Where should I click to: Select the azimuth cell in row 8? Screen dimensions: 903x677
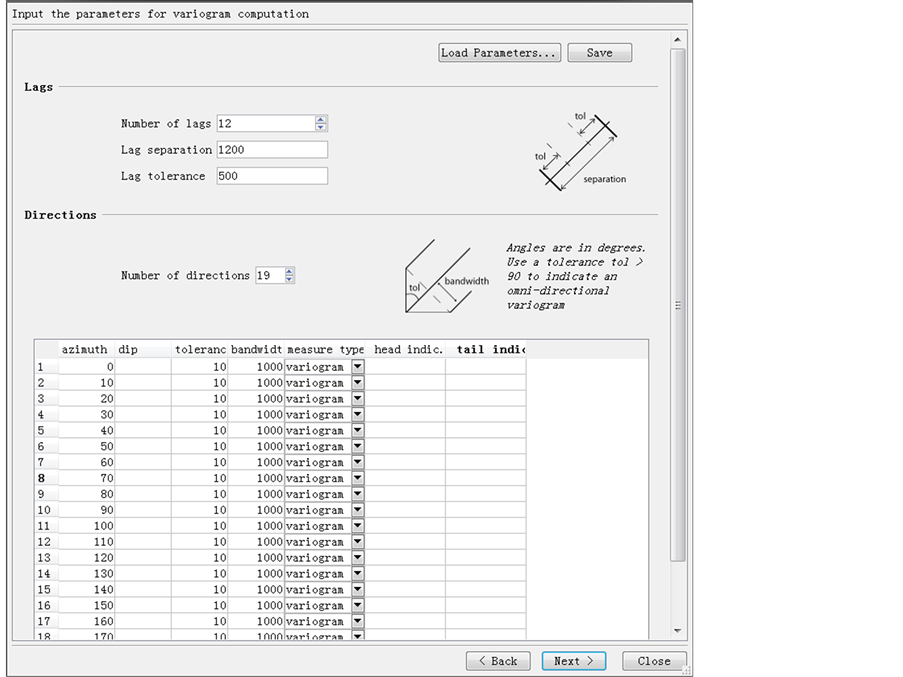87,478
